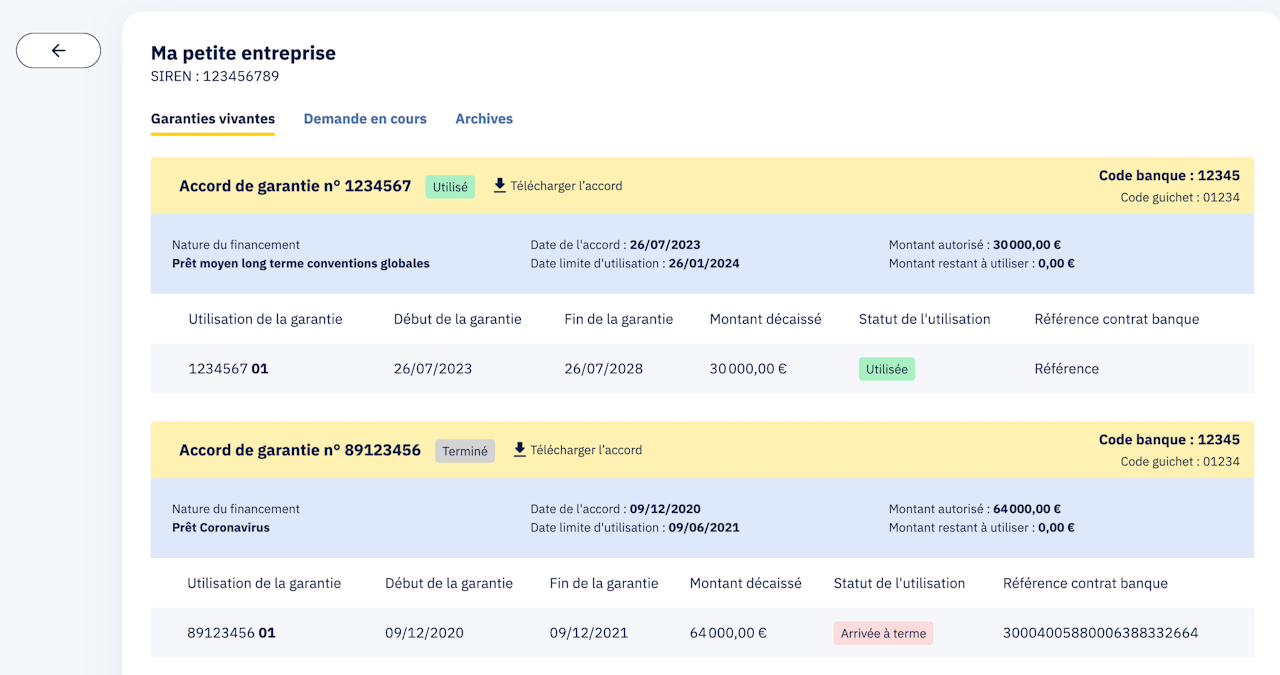Click the green Utilisé badge
The image size is (1280, 675).
[450, 187]
